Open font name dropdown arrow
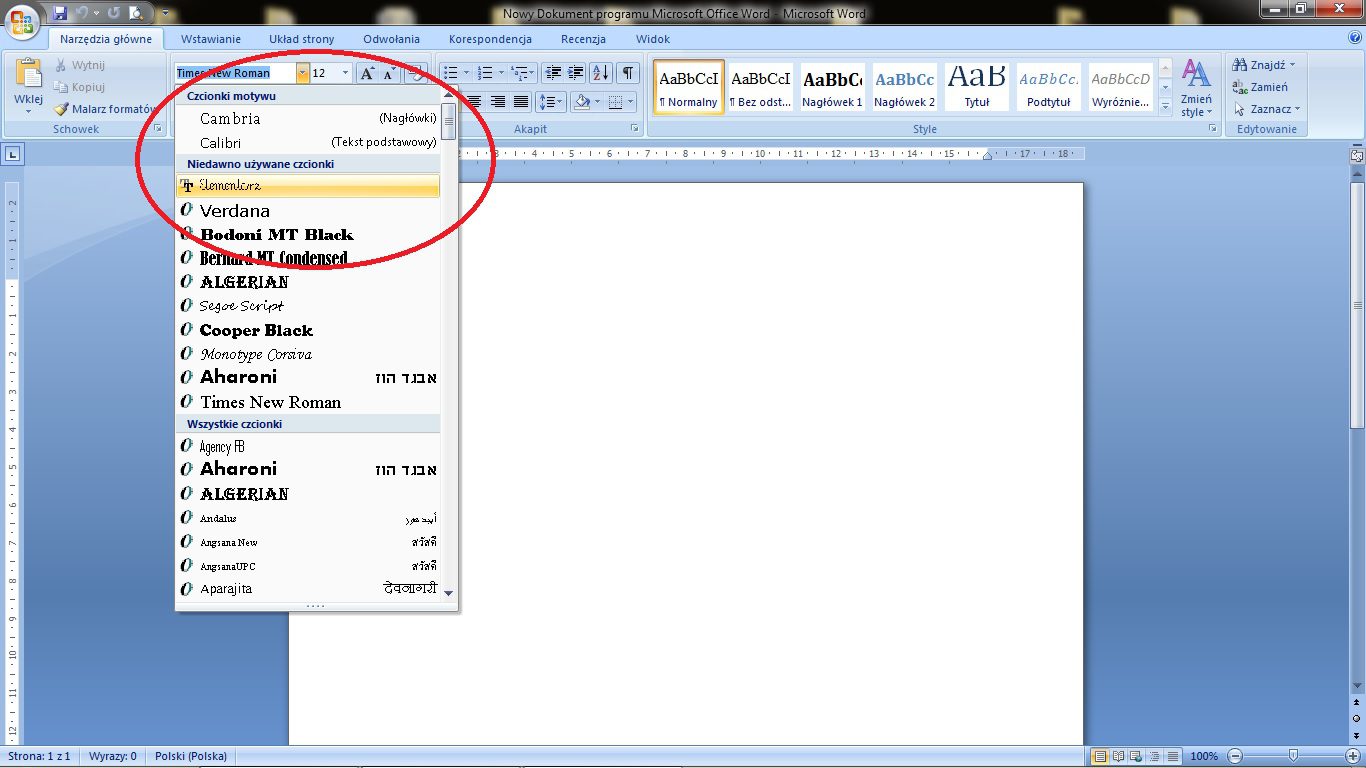Image resolution: width=1366 pixels, height=768 pixels. [302, 73]
